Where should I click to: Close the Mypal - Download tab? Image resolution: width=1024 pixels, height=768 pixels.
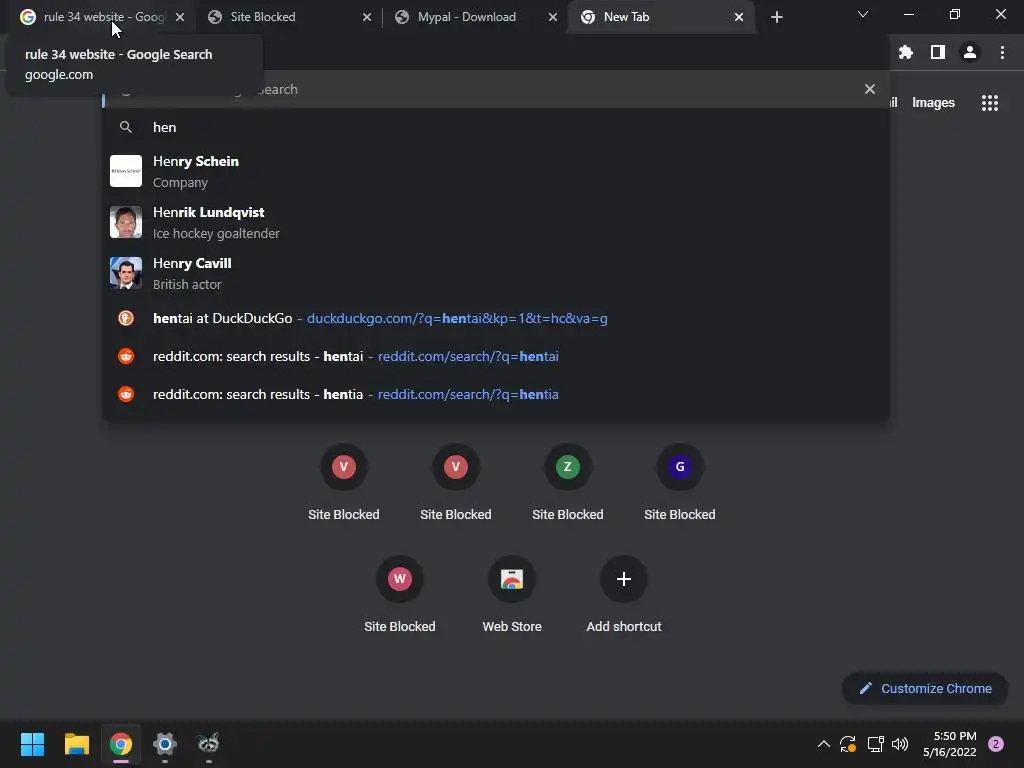[x=553, y=17]
